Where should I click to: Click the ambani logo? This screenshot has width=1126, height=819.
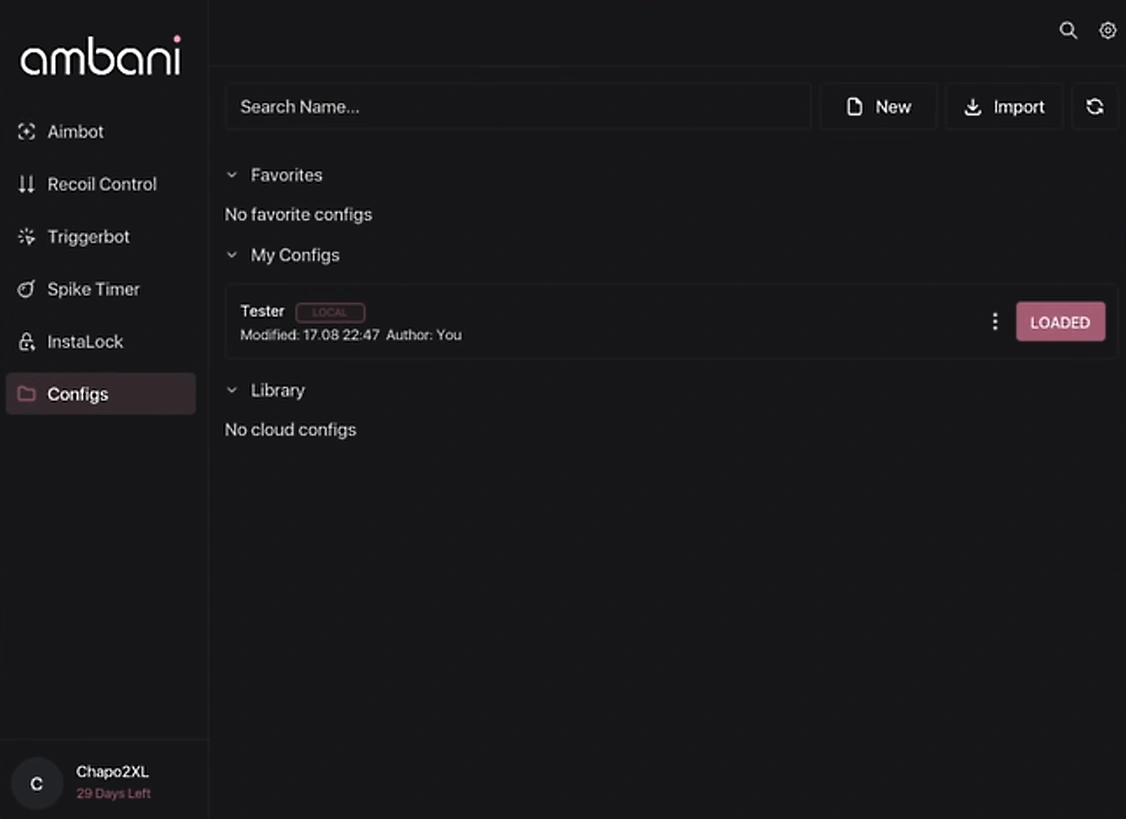pos(101,56)
